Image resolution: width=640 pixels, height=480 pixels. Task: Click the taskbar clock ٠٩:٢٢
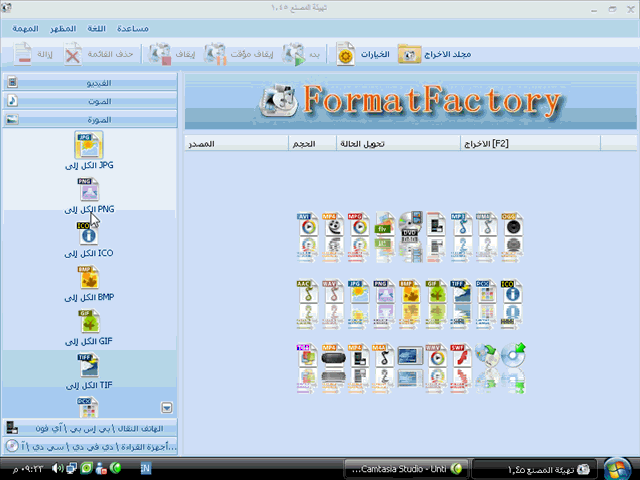point(28,469)
